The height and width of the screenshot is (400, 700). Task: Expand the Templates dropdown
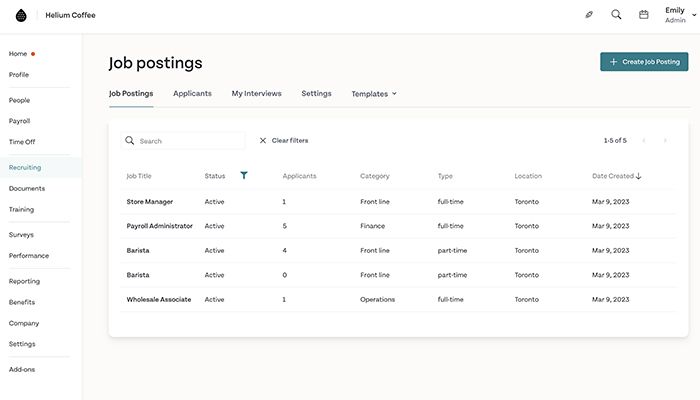point(374,94)
